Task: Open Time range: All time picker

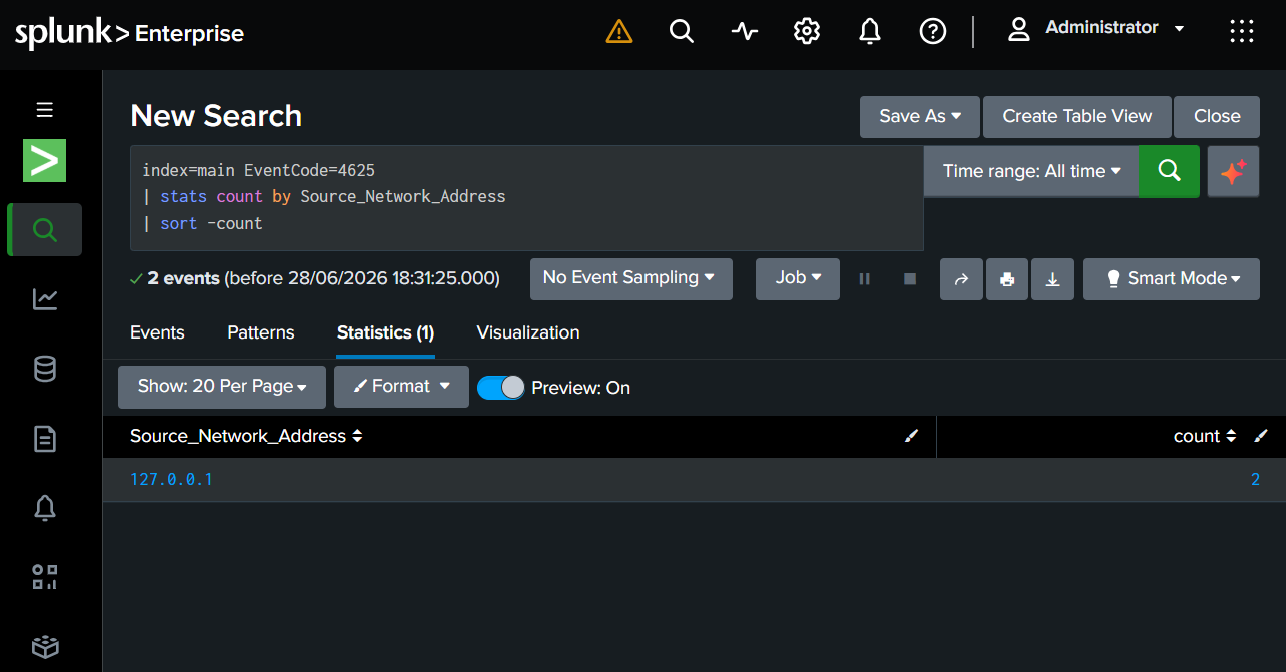Action: click(x=1031, y=171)
